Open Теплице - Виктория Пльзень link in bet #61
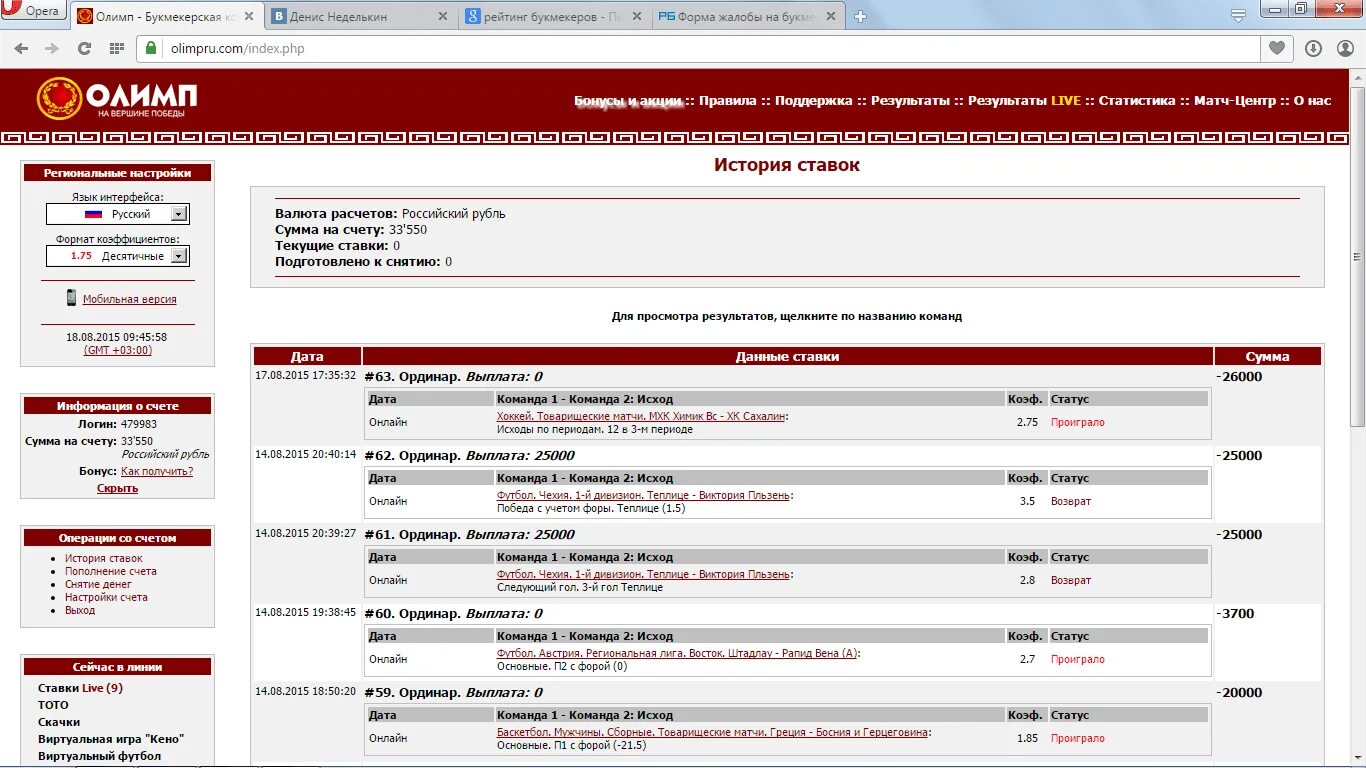The width and height of the screenshot is (1366, 768). click(x=643, y=574)
